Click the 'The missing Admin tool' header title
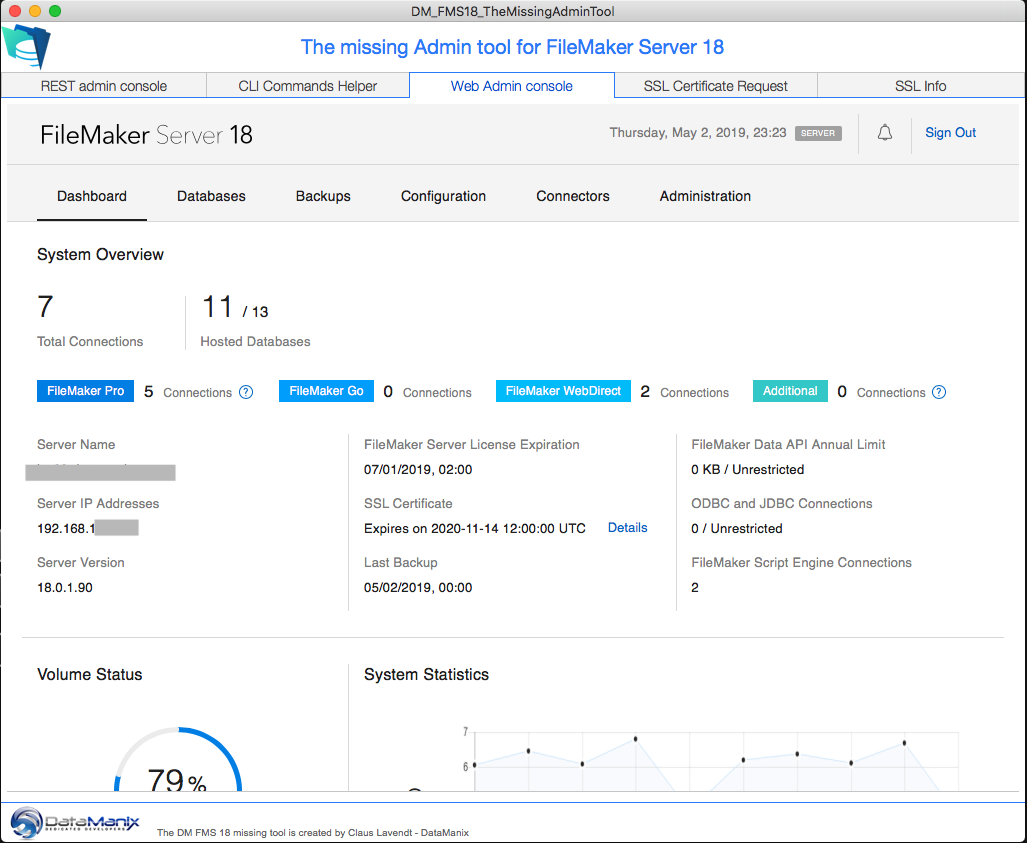 tap(512, 47)
